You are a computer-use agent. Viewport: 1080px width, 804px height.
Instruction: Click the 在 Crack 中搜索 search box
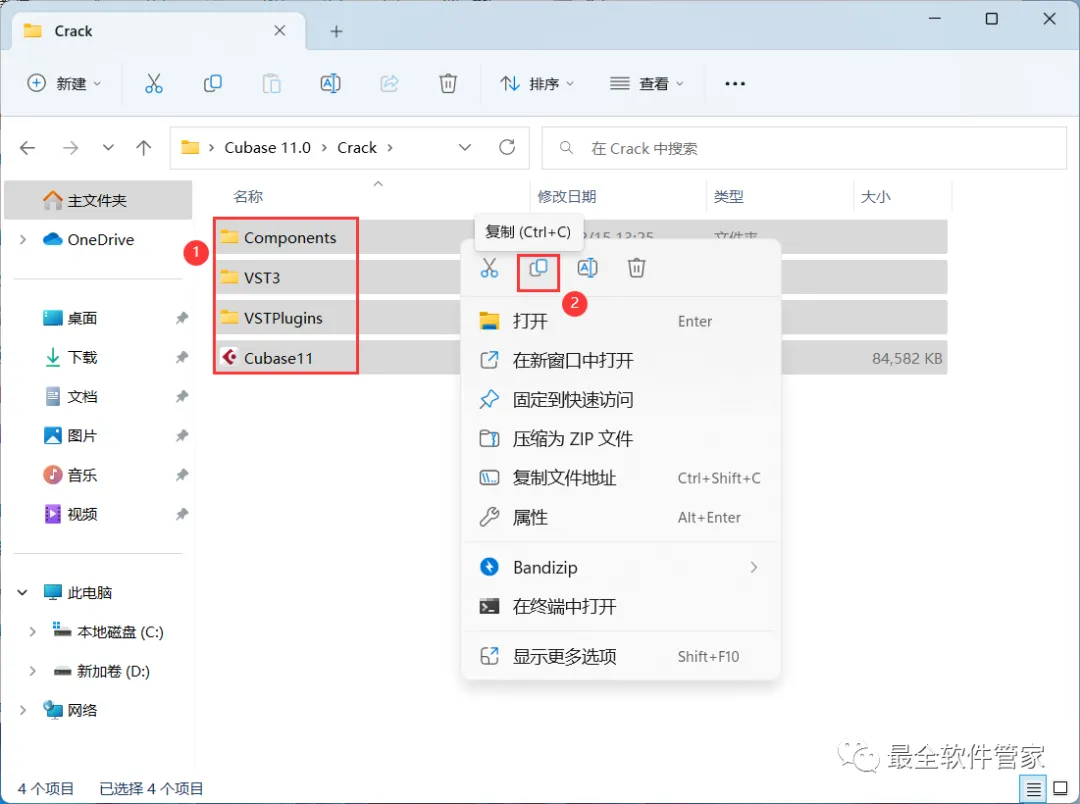[804, 148]
